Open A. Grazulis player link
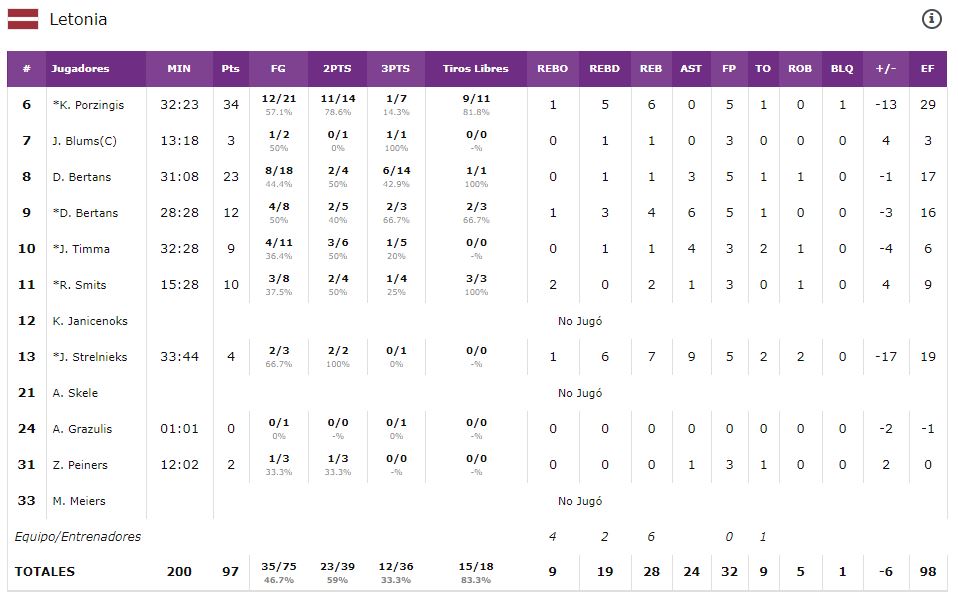The image size is (958, 598). pos(82,429)
